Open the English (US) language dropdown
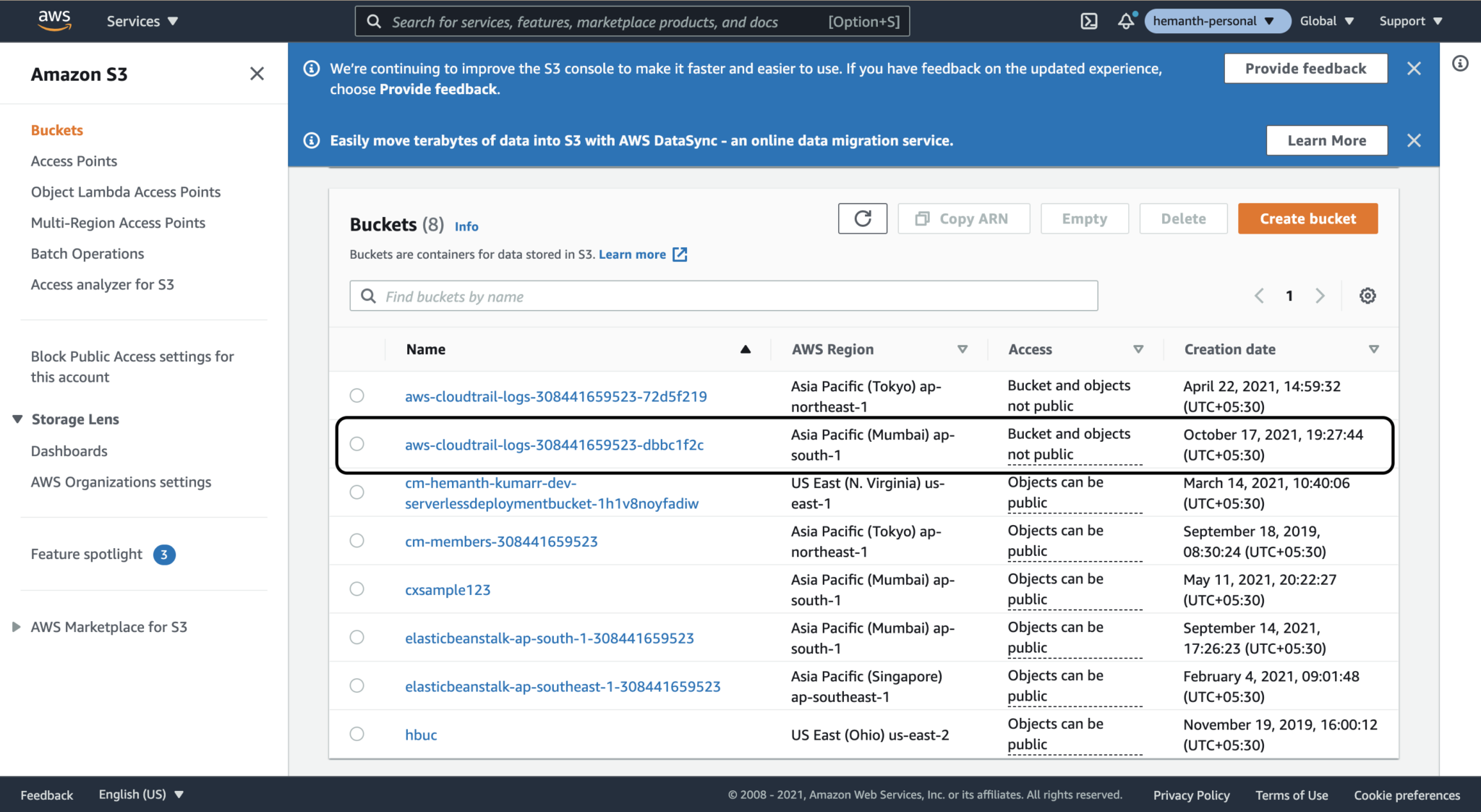The width and height of the screenshot is (1481, 812). pyautogui.click(x=141, y=795)
